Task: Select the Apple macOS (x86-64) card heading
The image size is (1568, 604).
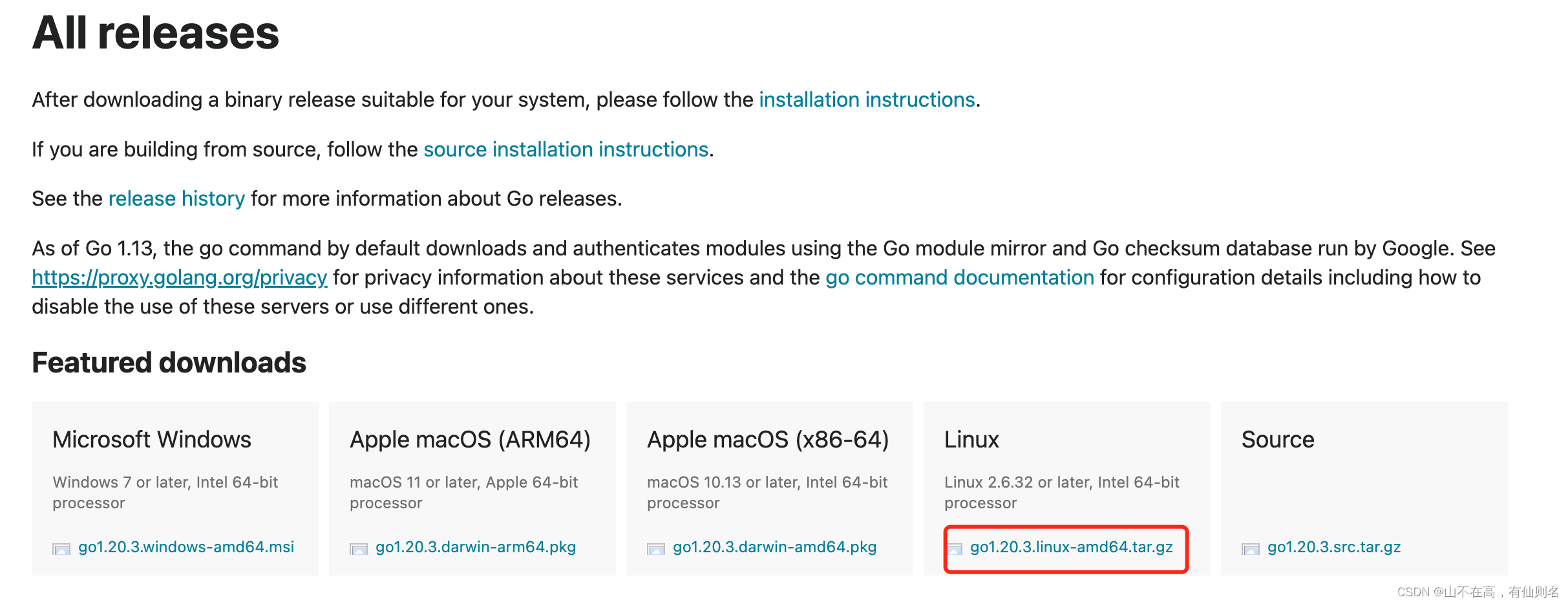Action: (x=768, y=440)
